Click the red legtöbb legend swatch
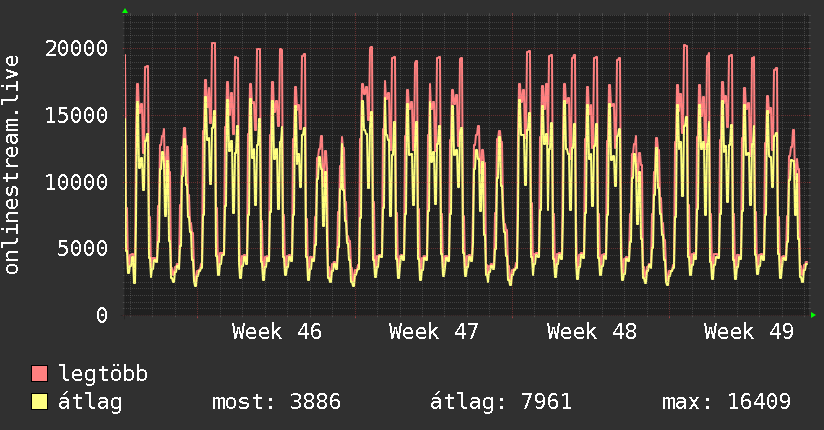Screen dimensions: 824x430 [40, 375]
